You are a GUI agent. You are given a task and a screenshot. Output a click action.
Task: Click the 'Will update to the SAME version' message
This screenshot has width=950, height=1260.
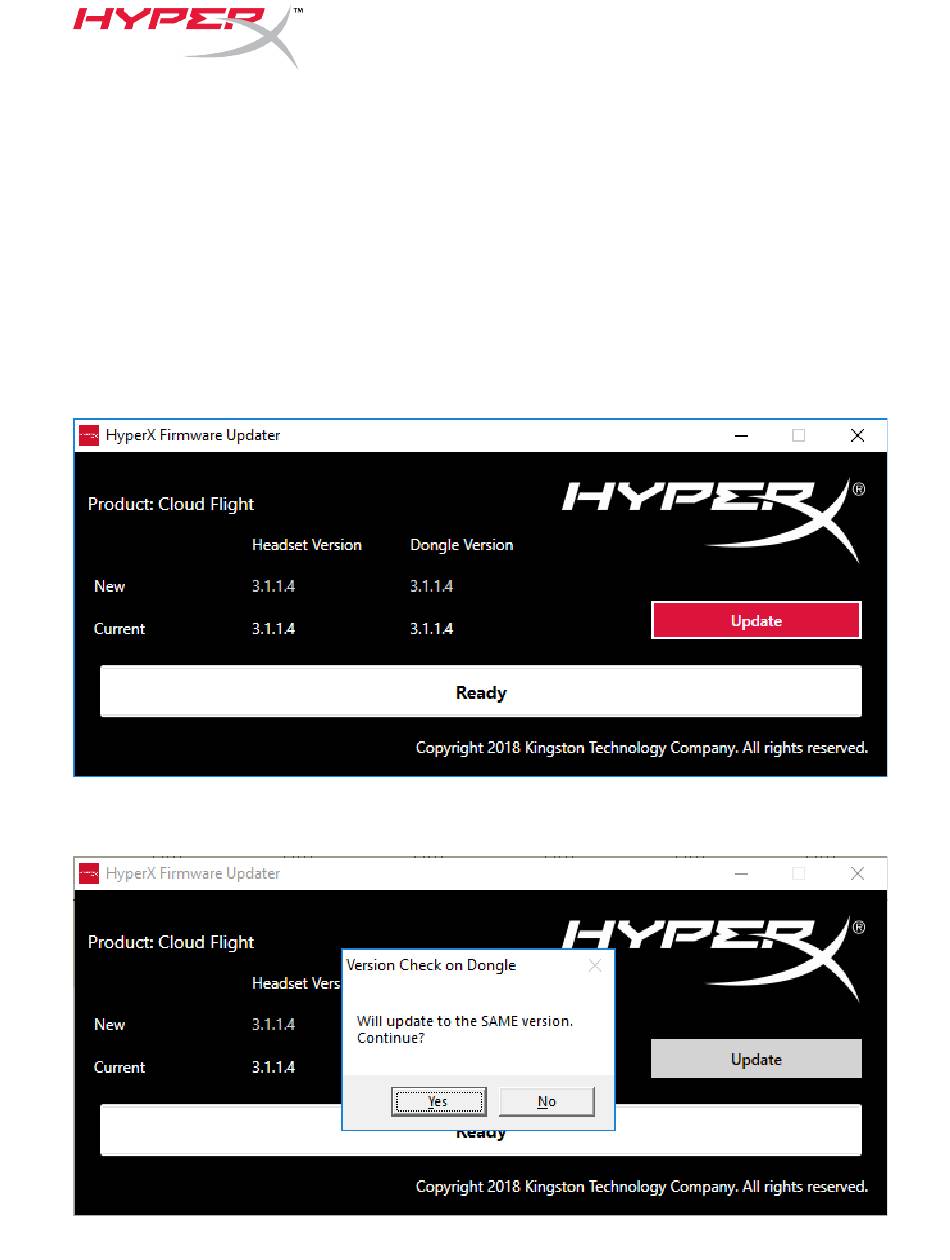[x=465, y=1020]
